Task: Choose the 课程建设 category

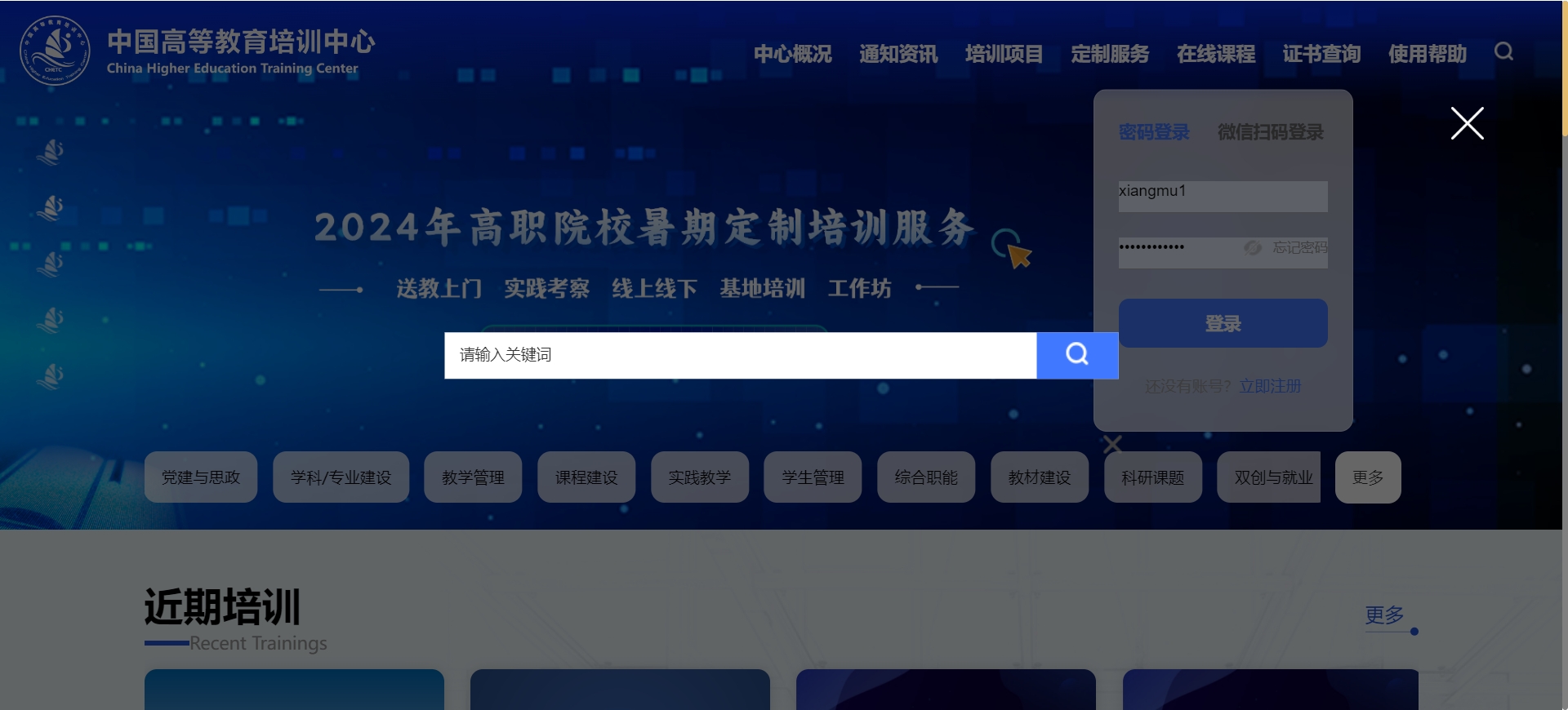Action: (586, 477)
